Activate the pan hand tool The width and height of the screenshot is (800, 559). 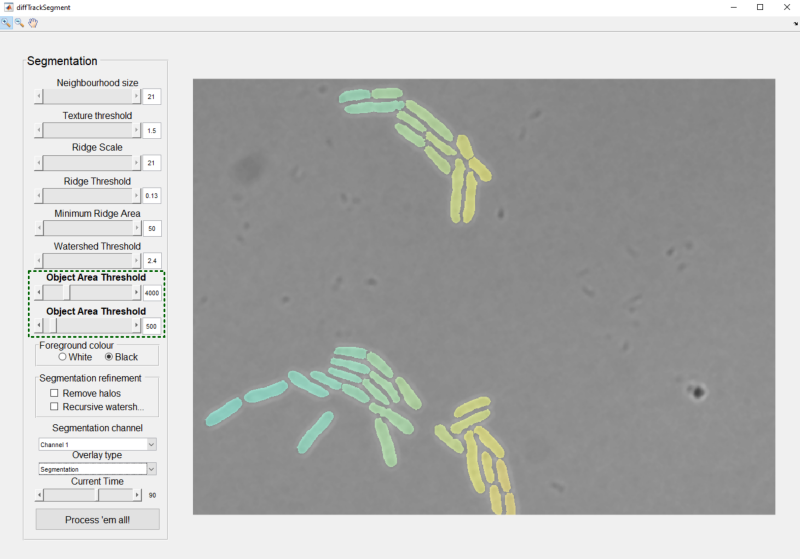coord(33,23)
